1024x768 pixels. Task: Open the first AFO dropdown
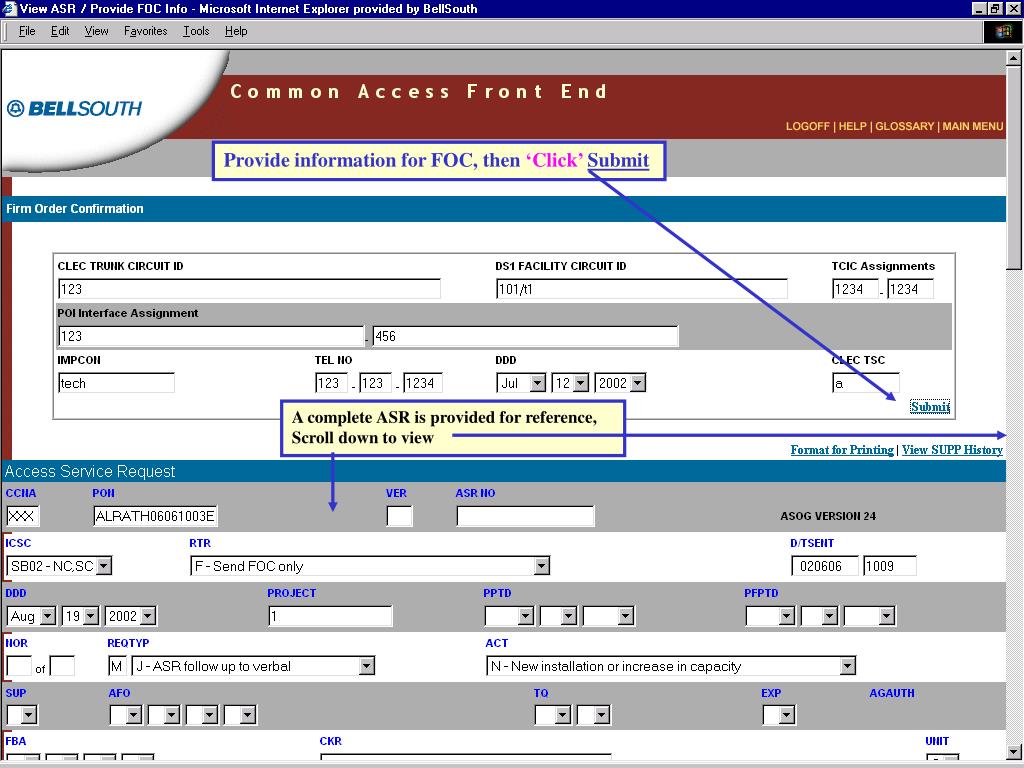pos(125,715)
